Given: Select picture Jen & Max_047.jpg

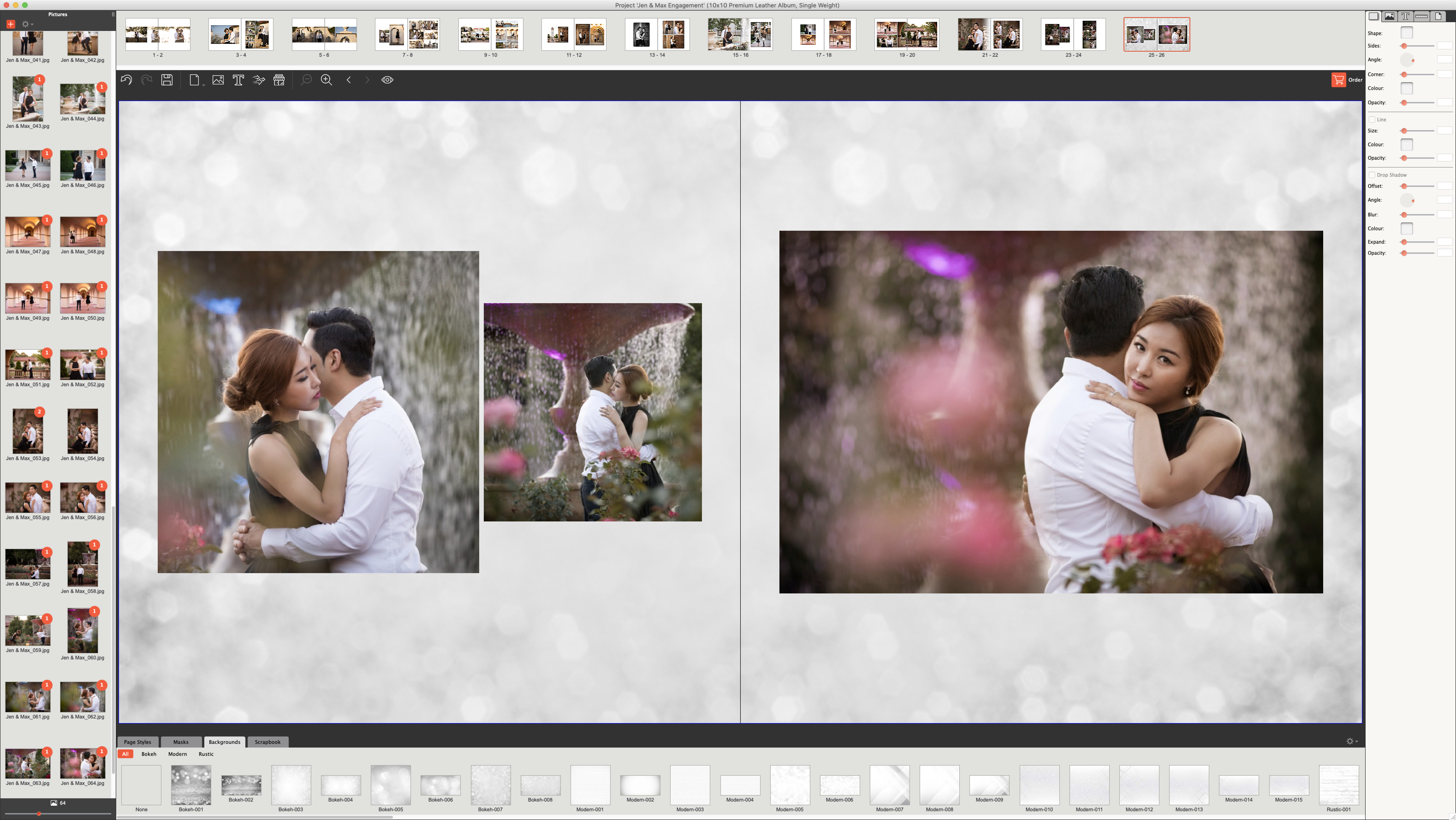Looking at the screenshot, I should [28, 232].
